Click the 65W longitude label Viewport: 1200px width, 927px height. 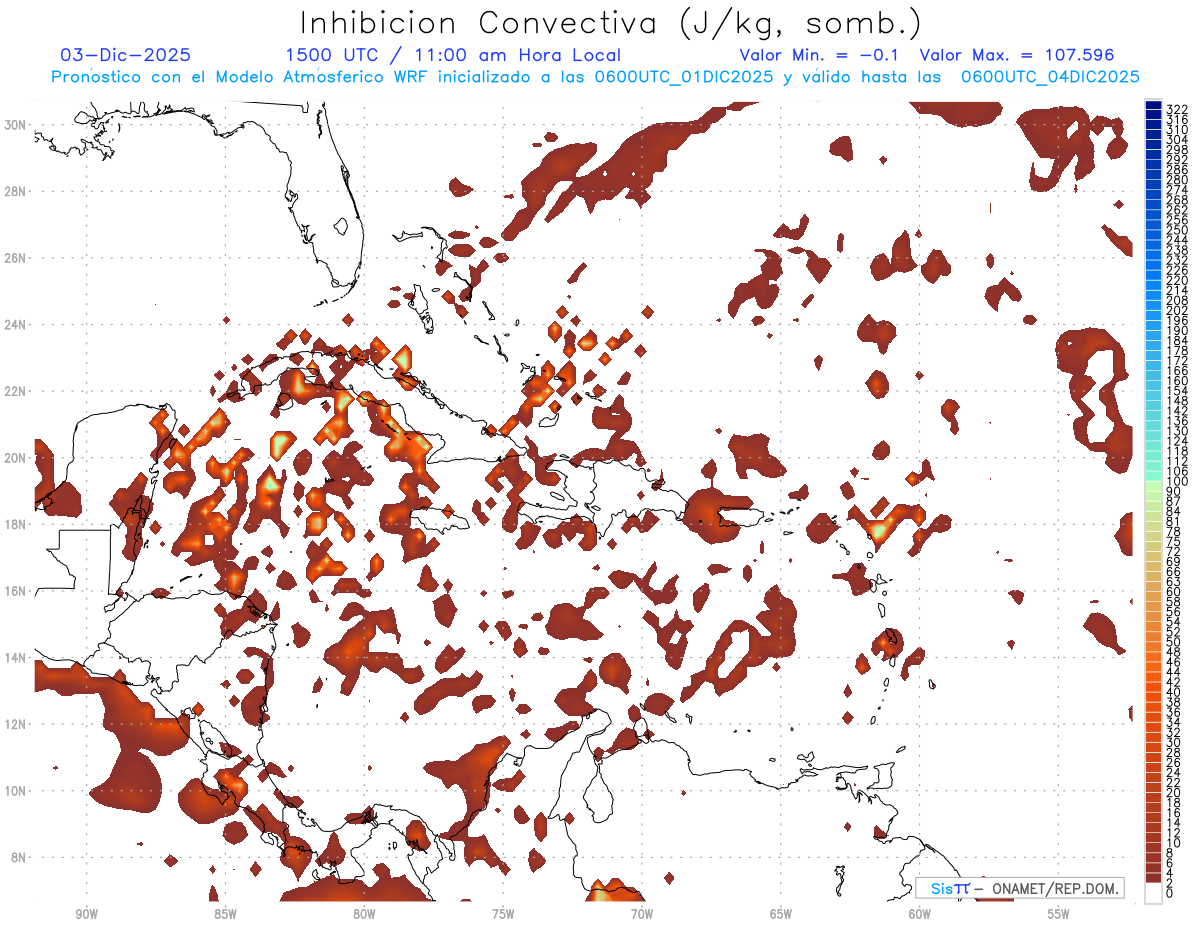tap(781, 914)
